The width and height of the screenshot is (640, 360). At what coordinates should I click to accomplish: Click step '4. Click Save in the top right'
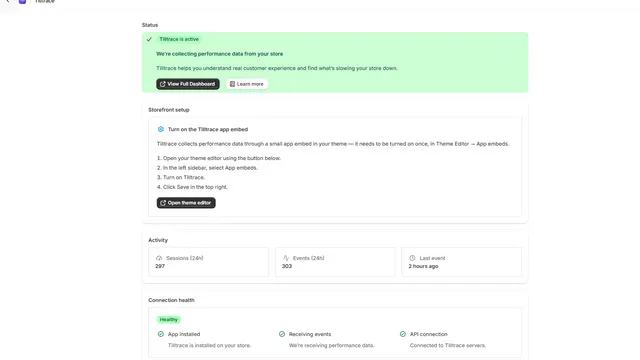click(x=192, y=187)
